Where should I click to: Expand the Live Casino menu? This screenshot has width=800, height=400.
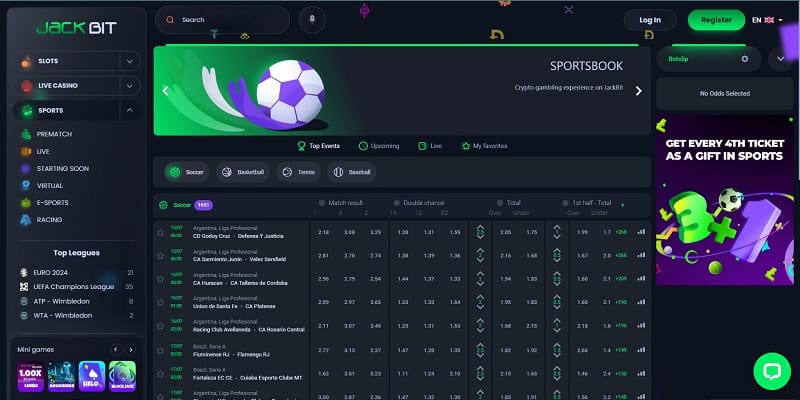point(130,86)
